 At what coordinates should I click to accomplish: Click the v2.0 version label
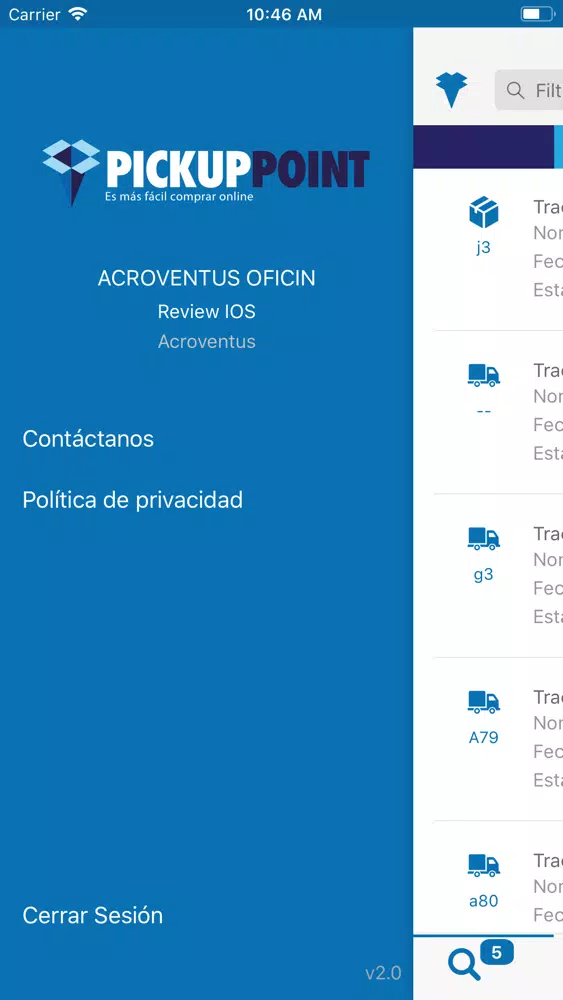[383, 973]
